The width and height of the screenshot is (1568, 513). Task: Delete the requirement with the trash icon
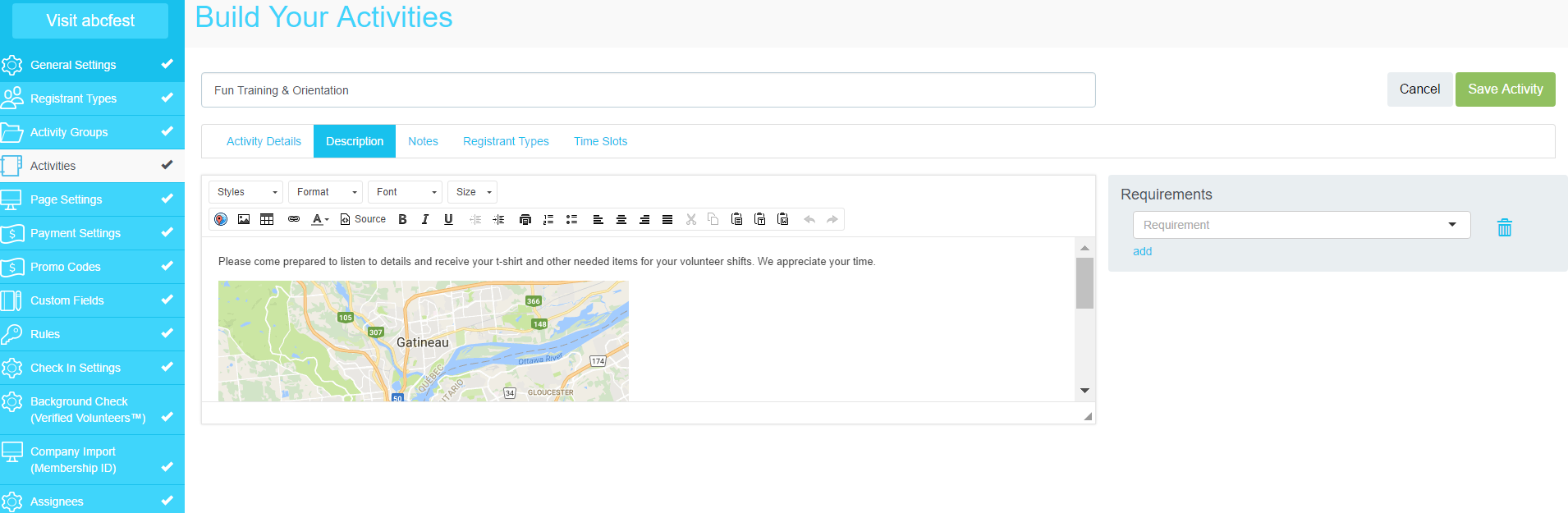[x=1504, y=227]
